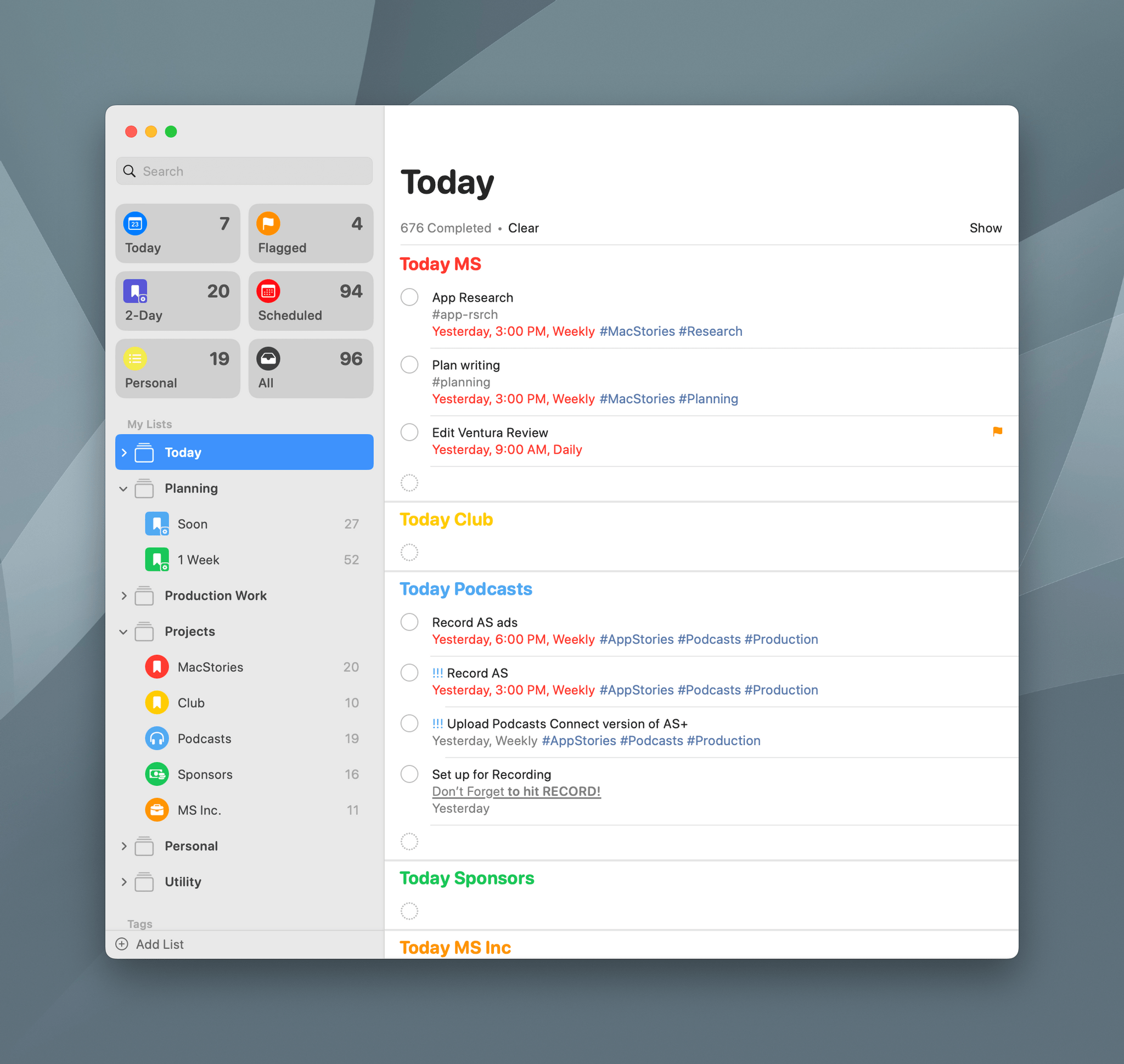Collapse the Projects group
This screenshot has width=1124, height=1064.
pyautogui.click(x=123, y=631)
